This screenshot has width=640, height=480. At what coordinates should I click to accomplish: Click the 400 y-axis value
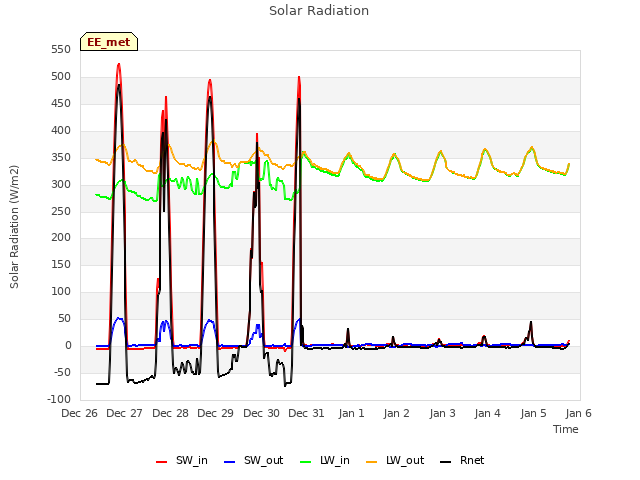click(61, 131)
